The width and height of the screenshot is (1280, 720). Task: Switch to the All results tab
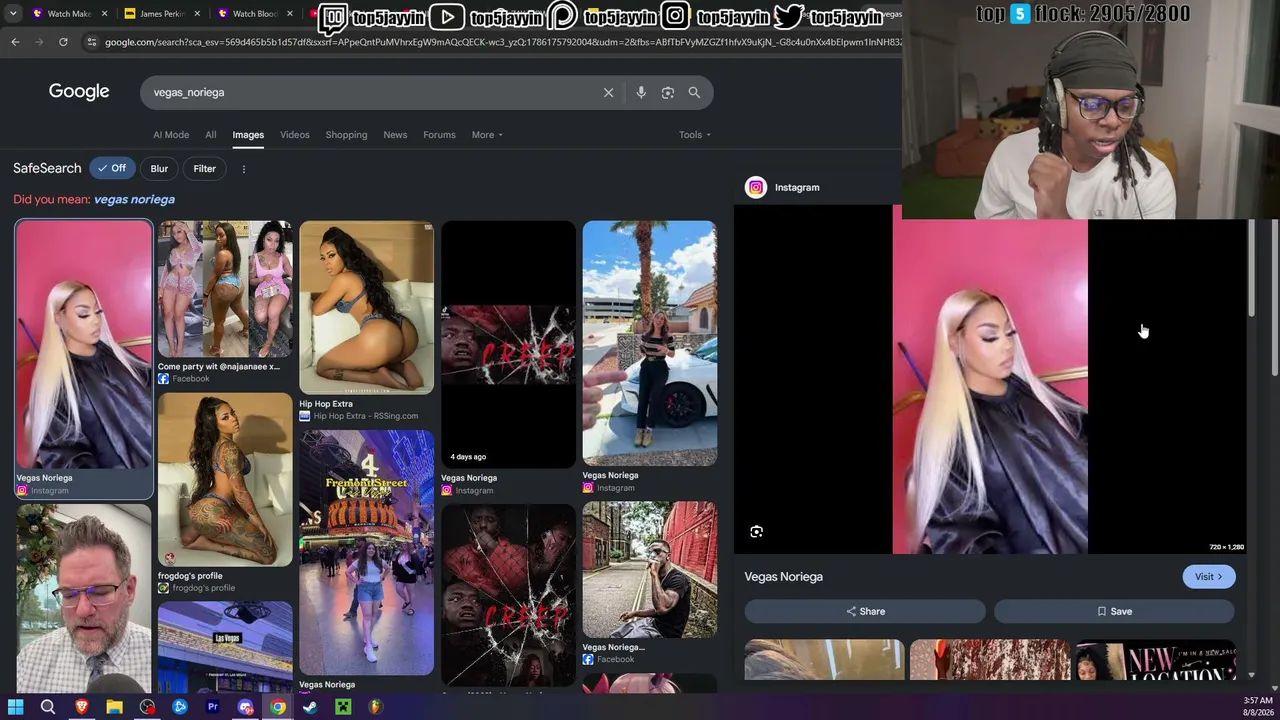pos(210,135)
